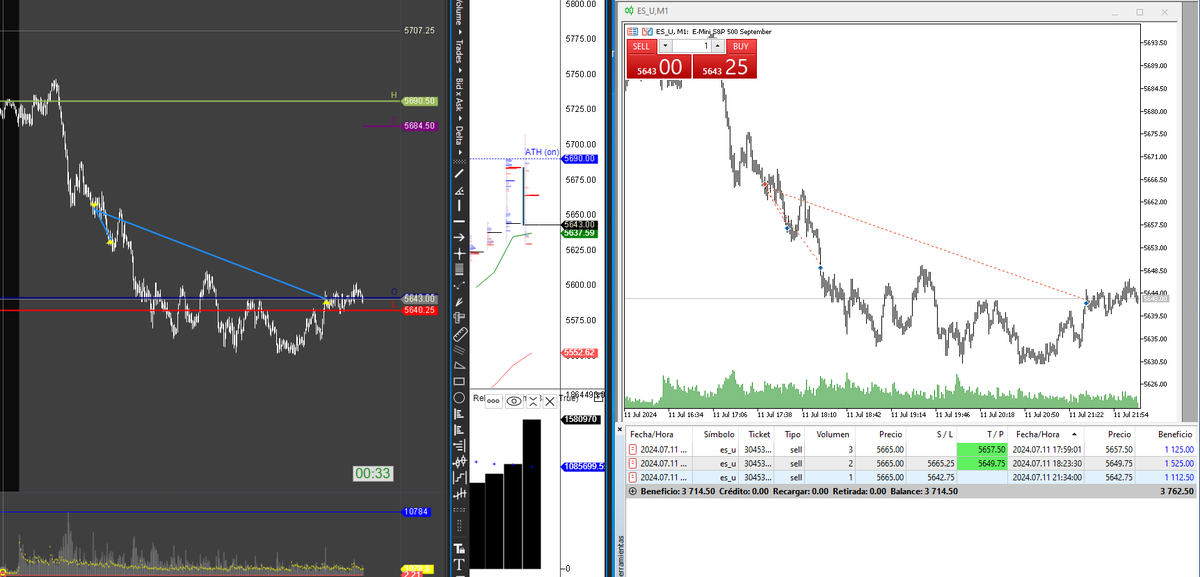Screen dimensions: 1200x577
Task: Click the 5643 00 sell price tile
Action: point(659,67)
